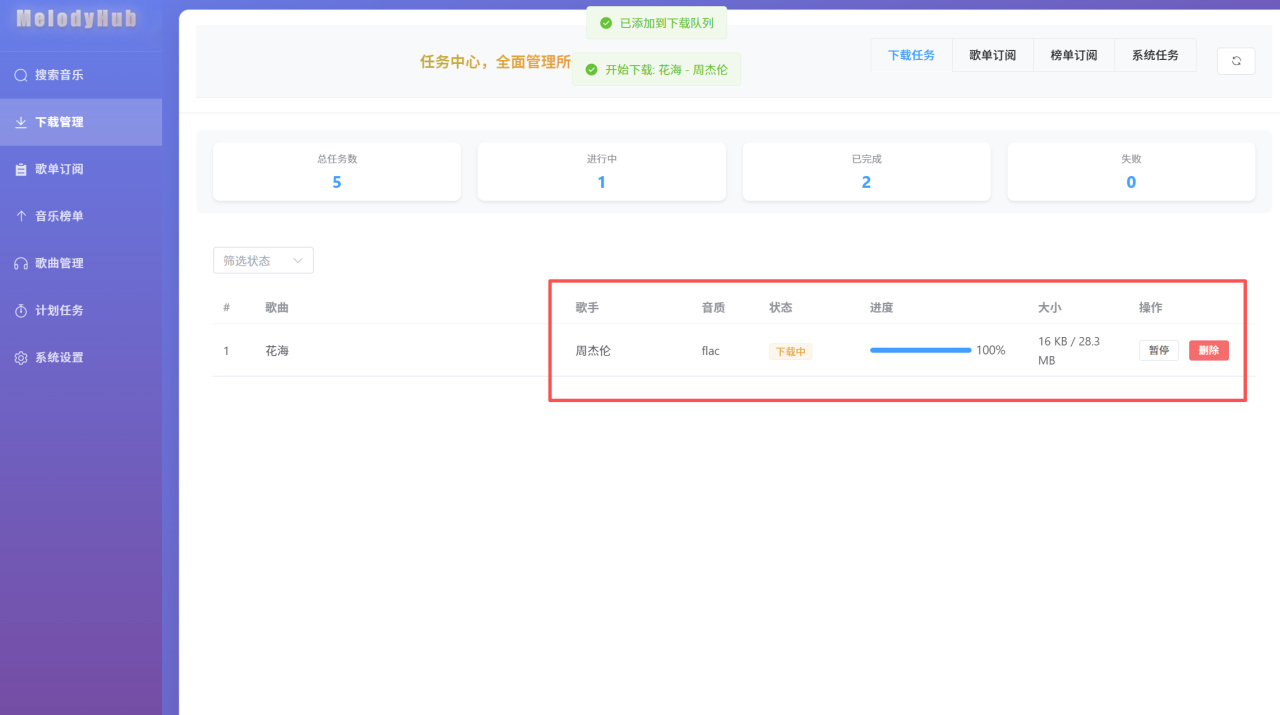Click the system settings gear icon
This screenshot has height=715, width=1280.
[21, 358]
